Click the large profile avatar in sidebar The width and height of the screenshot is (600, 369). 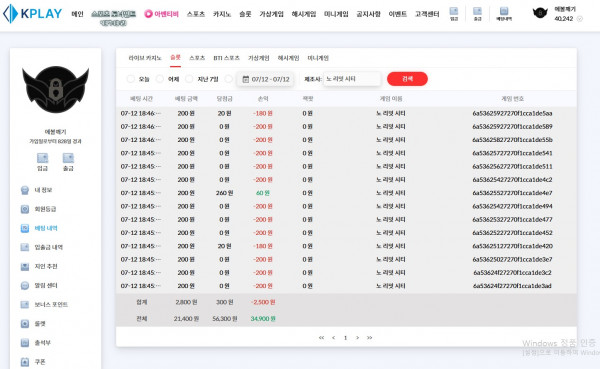pos(55,90)
